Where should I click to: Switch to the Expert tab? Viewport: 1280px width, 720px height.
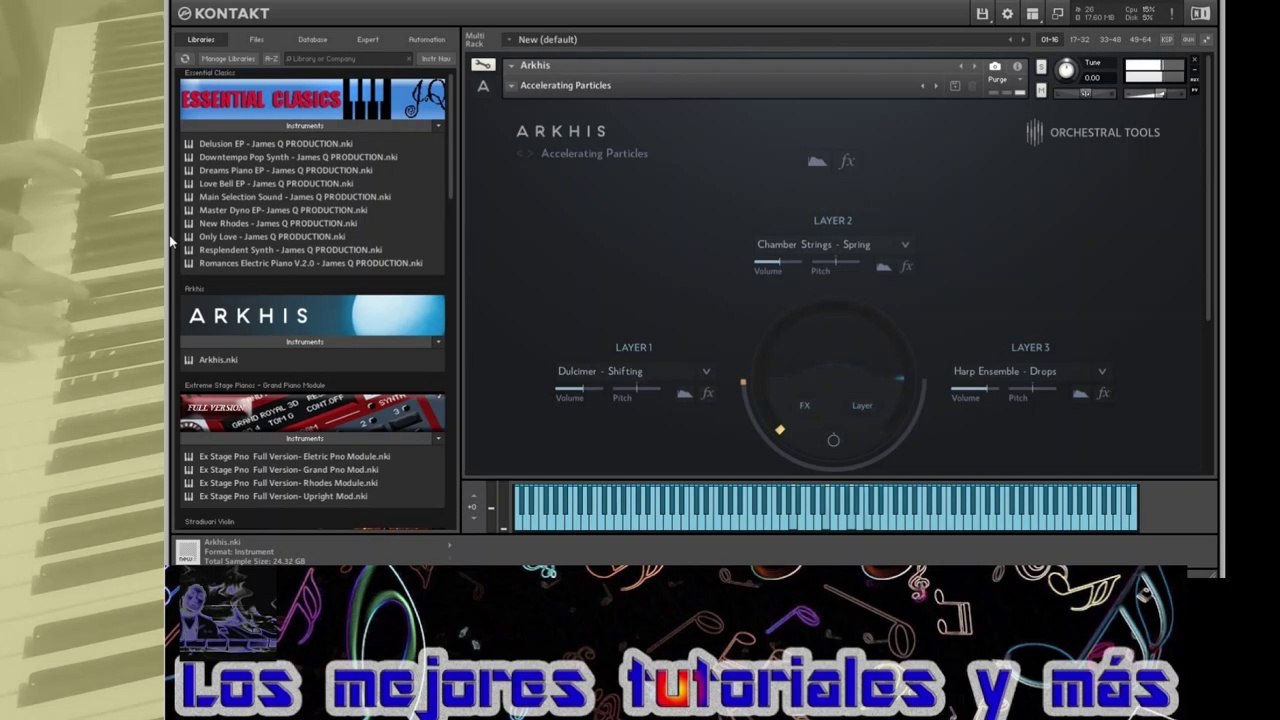tap(368, 40)
